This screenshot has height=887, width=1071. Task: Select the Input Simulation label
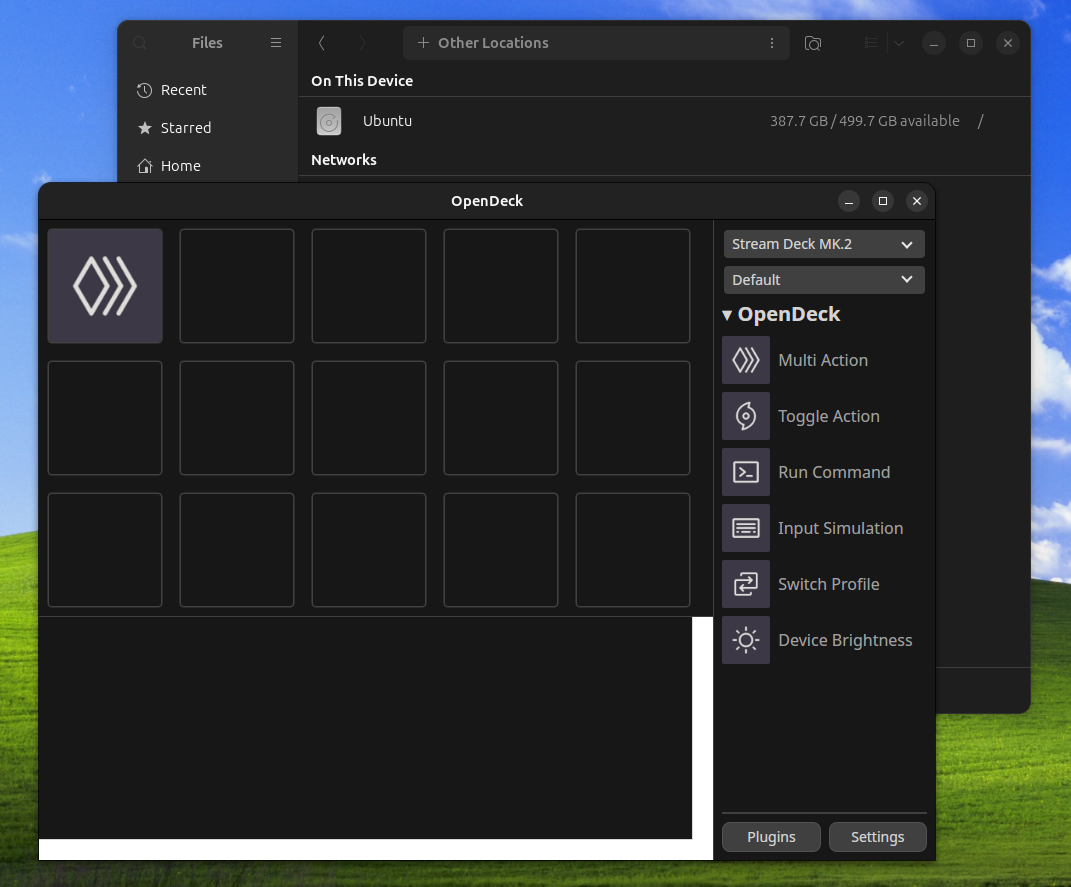click(840, 528)
